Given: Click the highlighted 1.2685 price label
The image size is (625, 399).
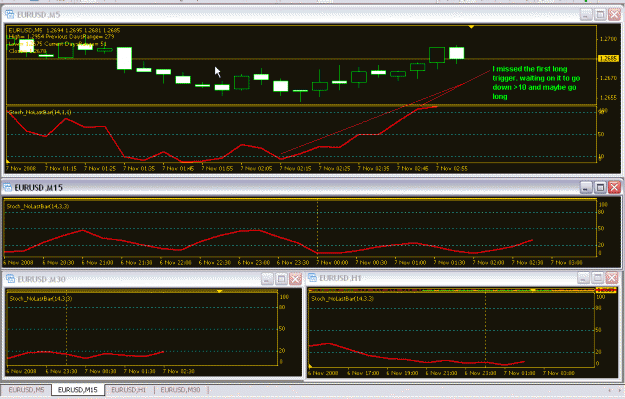Looking at the screenshot, I should click(x=608, y=59).
